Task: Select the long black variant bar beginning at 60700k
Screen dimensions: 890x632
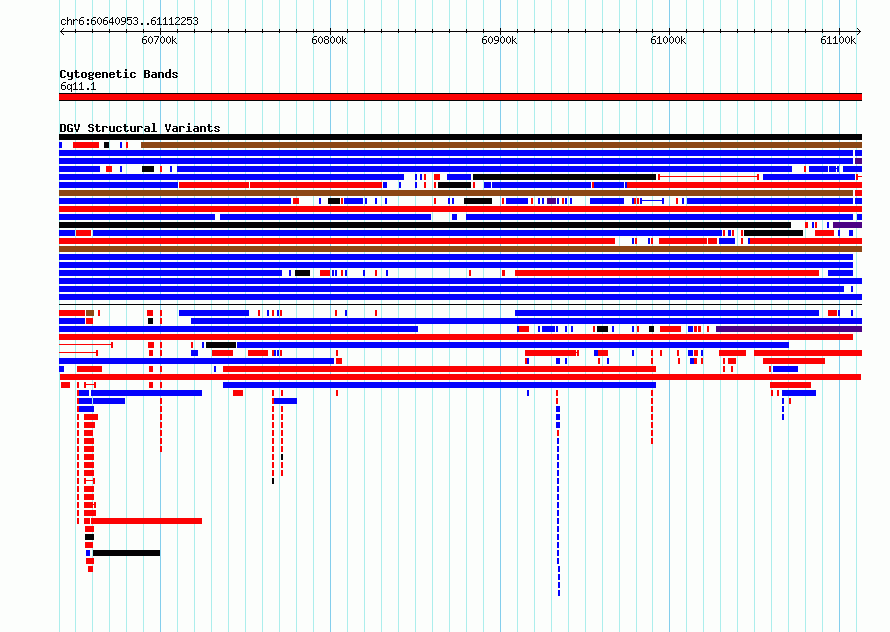Action: [126, 553]
